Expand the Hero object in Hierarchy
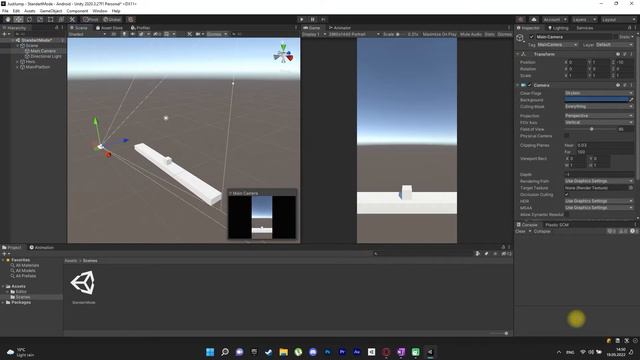 18,62
